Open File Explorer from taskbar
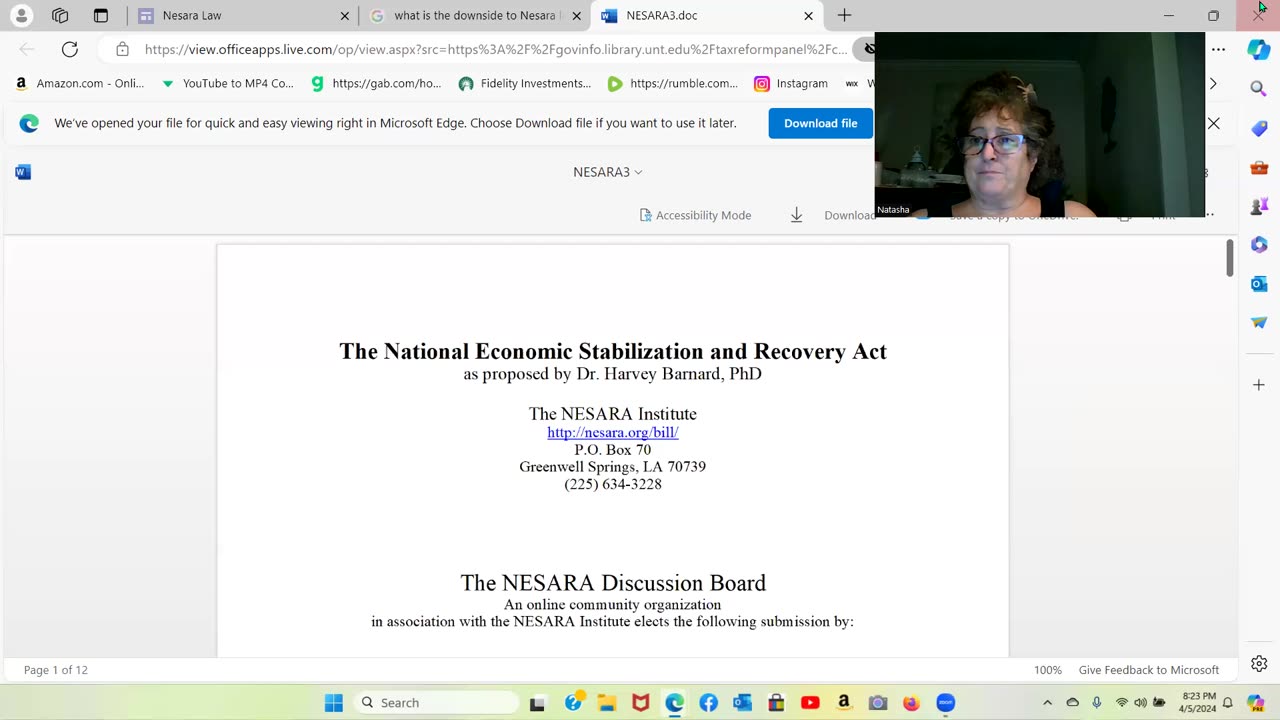Viewport: 1280px width, 720px height. click(607, 703)
